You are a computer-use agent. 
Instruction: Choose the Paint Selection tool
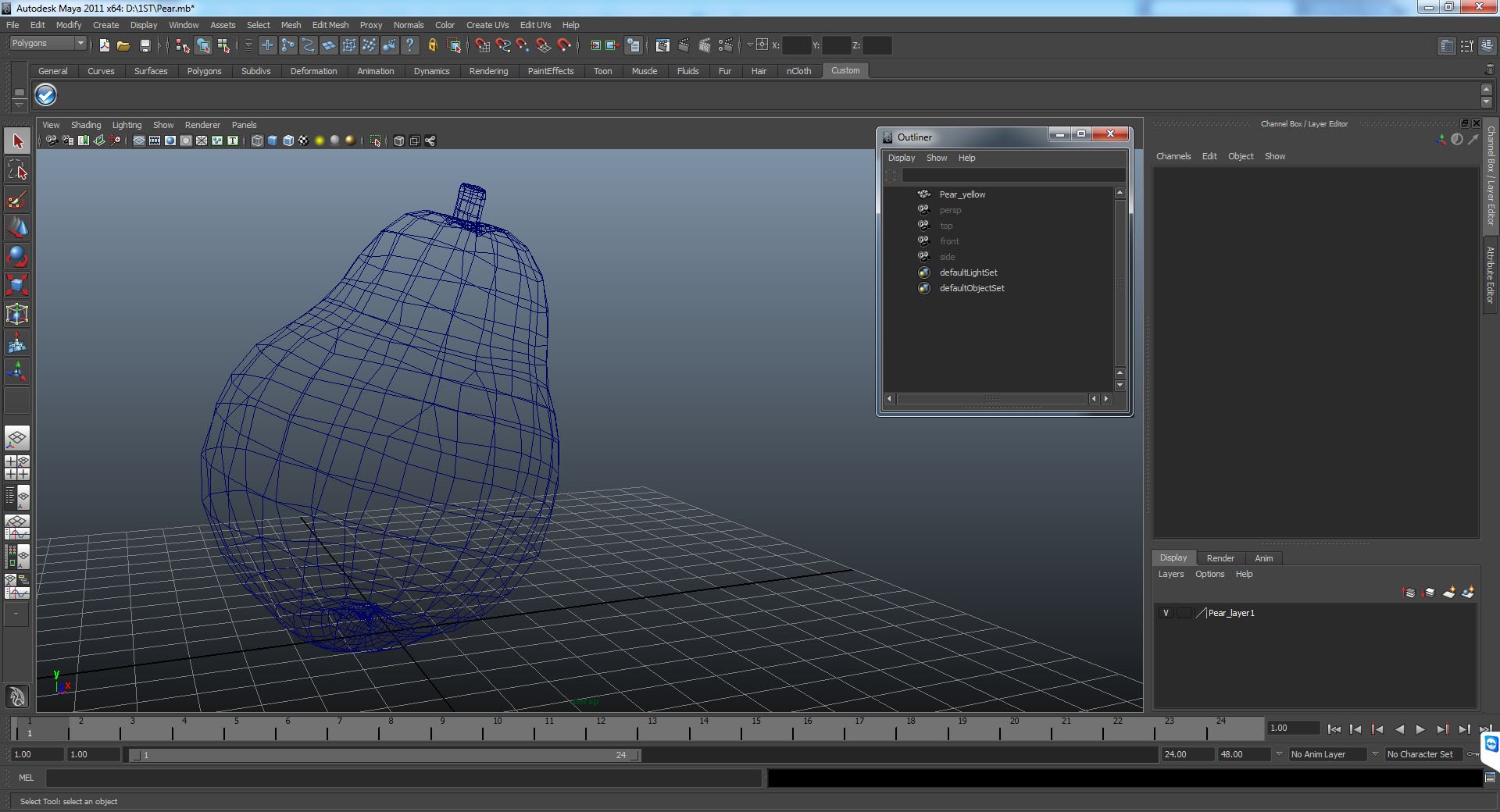[17, 199]
